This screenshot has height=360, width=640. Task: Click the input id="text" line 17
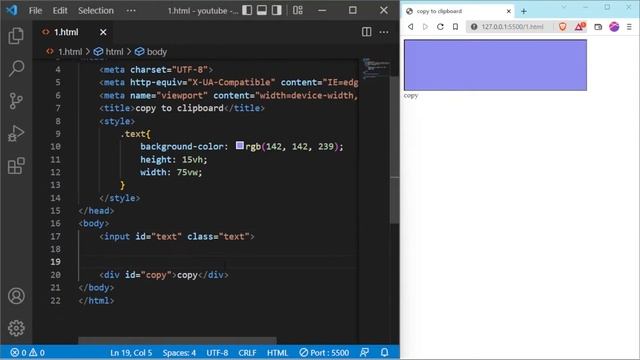tap(177, 236)
